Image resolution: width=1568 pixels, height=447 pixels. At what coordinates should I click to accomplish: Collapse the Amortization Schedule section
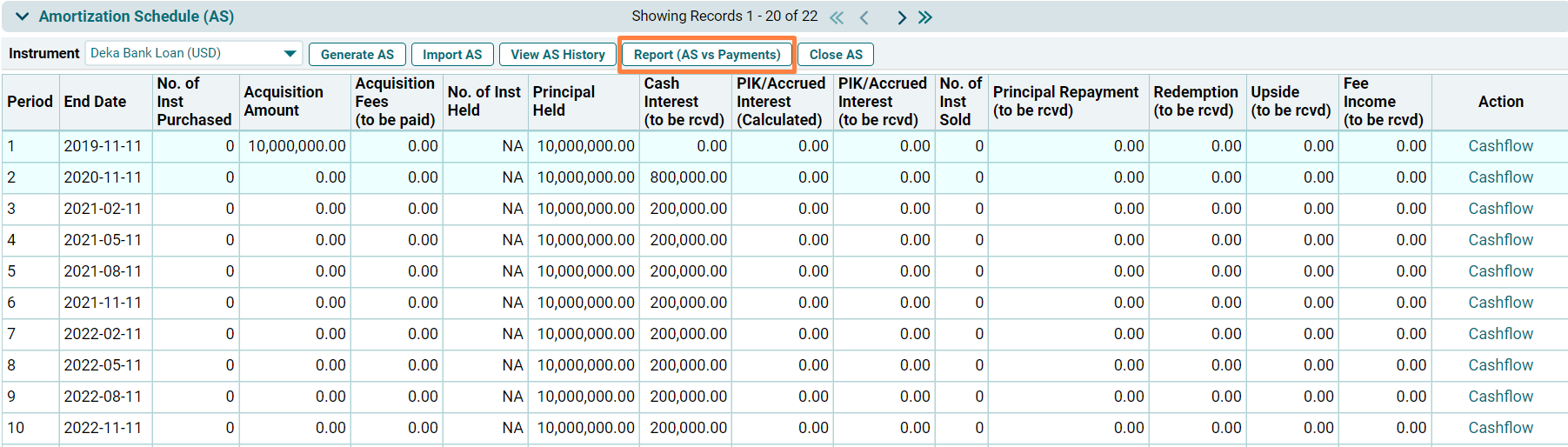coord(23,17)
